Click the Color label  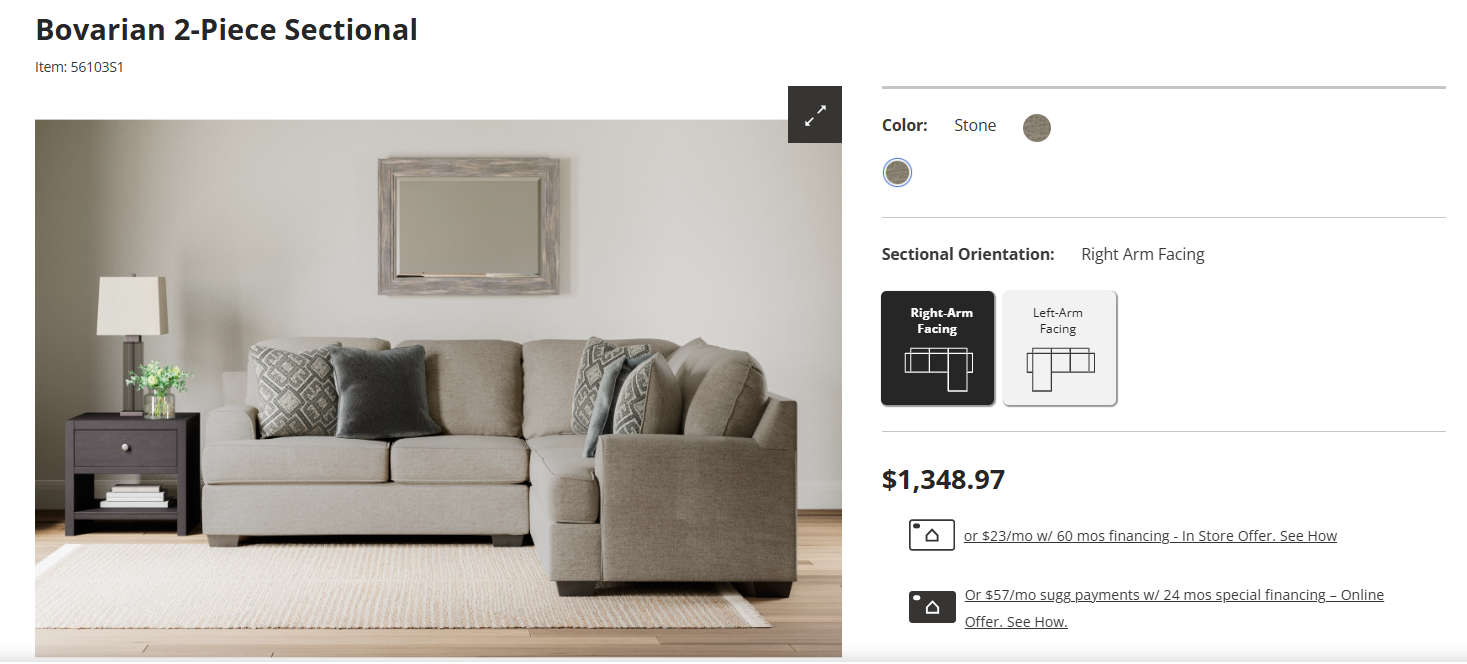(905, 125)
